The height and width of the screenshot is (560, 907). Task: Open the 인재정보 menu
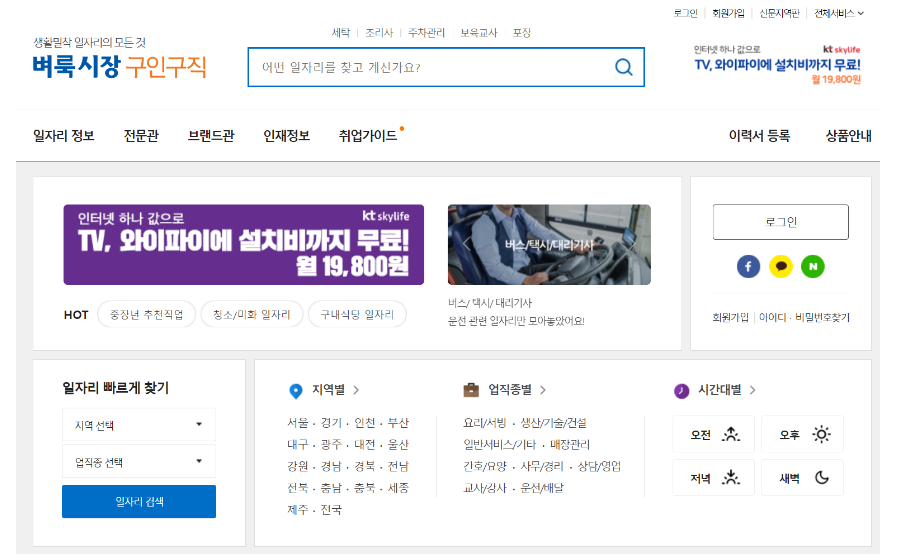pos(286,136)
